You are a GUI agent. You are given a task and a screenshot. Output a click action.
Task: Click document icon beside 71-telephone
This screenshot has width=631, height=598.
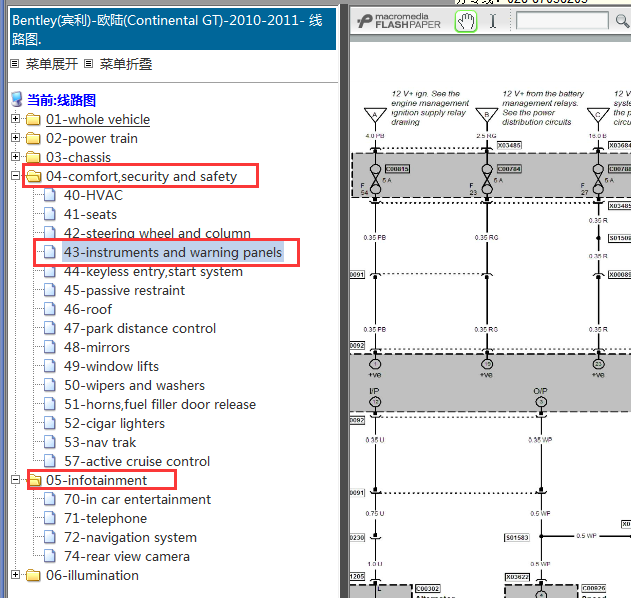(x=49, y=519)
